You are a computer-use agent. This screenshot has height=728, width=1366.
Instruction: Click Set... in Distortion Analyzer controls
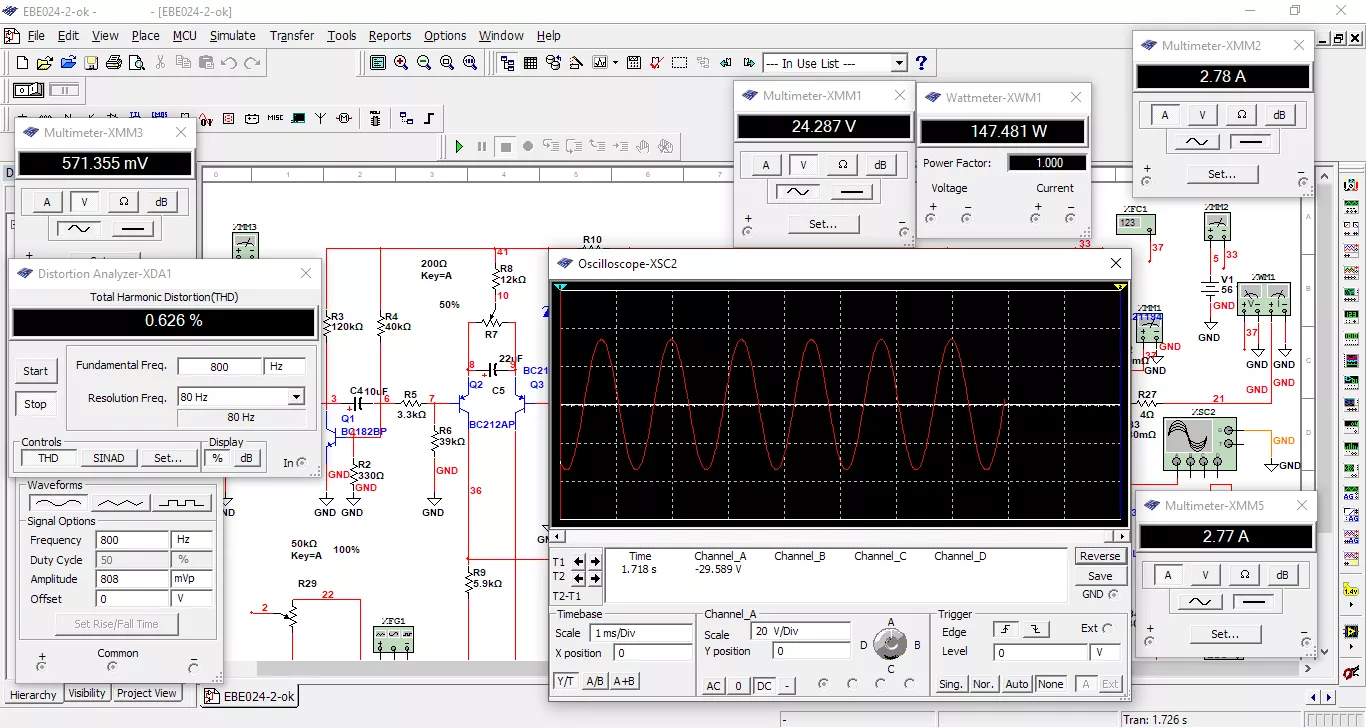click(168, 458)
